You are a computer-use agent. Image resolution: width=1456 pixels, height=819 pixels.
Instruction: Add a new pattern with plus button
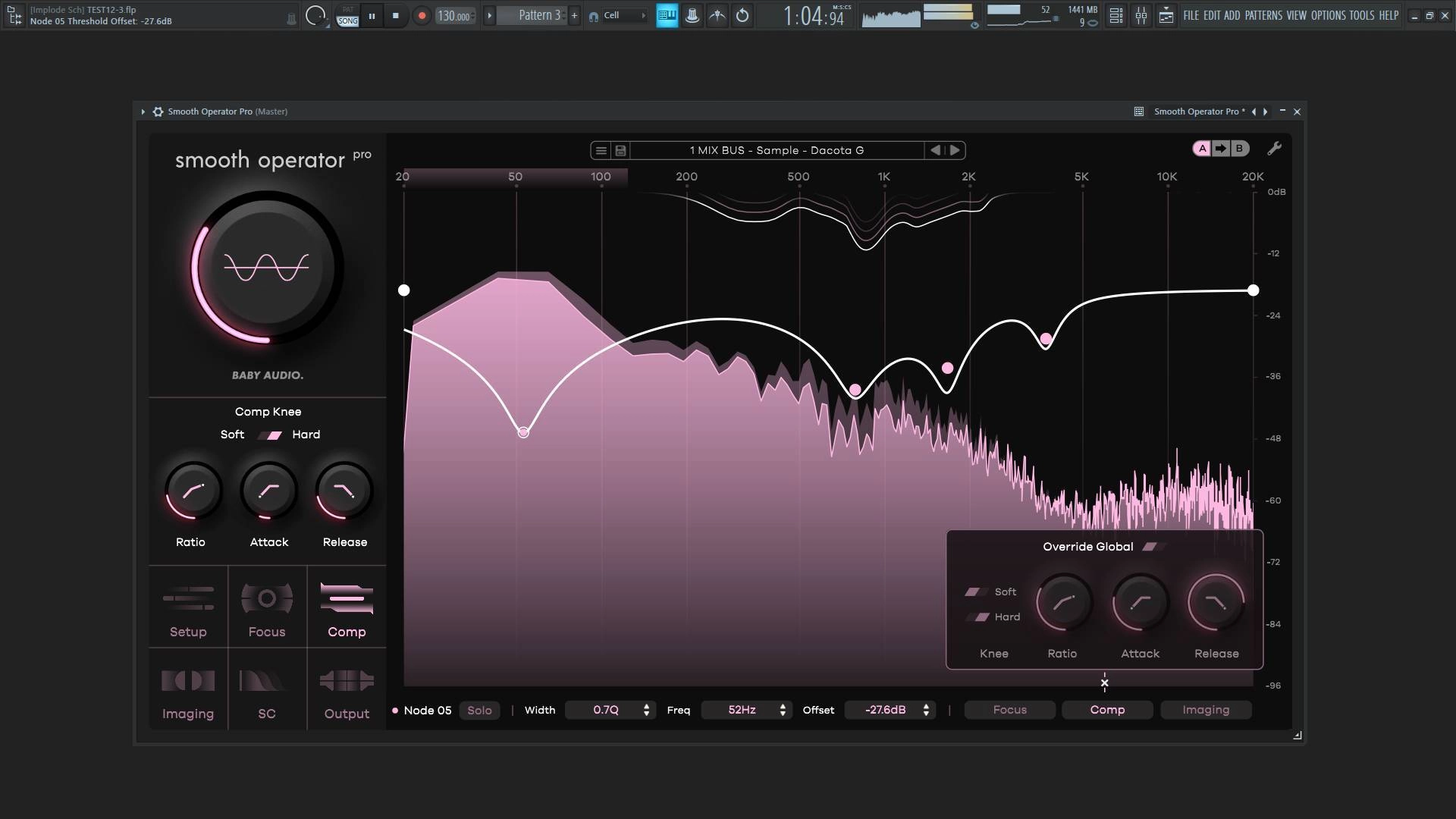point(574,15)
